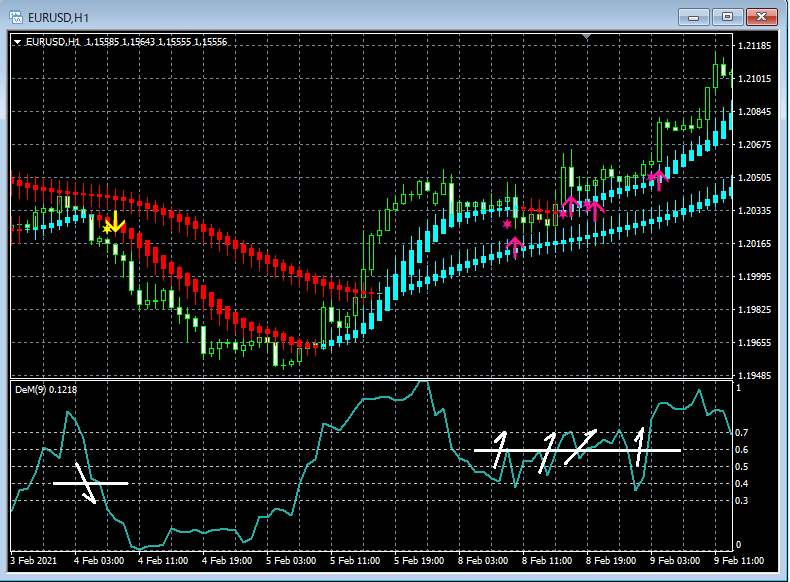This screenshot has height=582, width=790.
Task: Click the chart shift marker triangle
Action: (586, 37)
